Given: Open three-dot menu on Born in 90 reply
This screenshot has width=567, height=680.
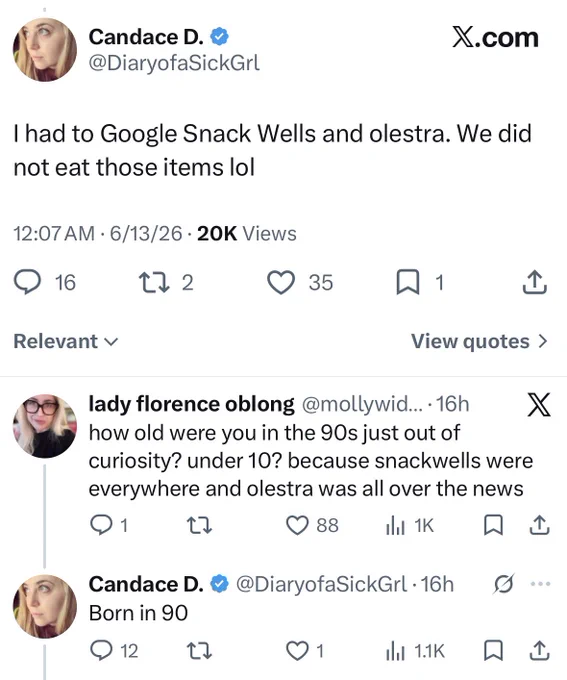Looking at the screenshot, I should click(541, 584).
